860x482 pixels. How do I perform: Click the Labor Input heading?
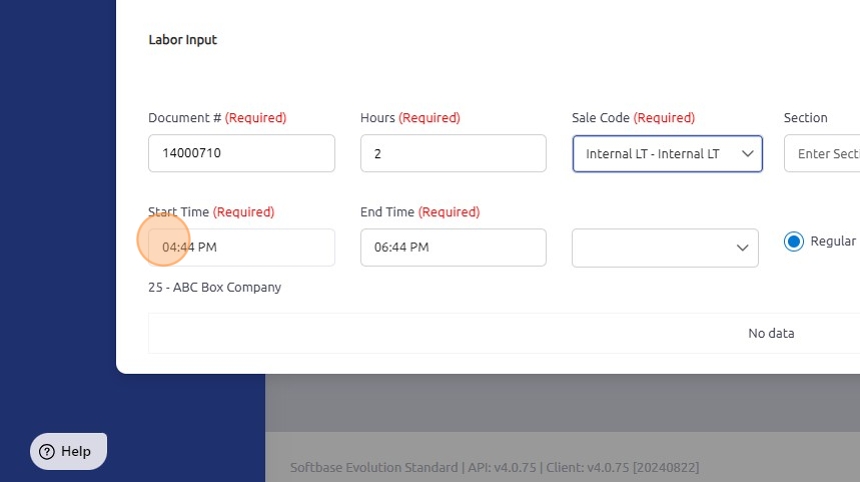click(183, 40)
